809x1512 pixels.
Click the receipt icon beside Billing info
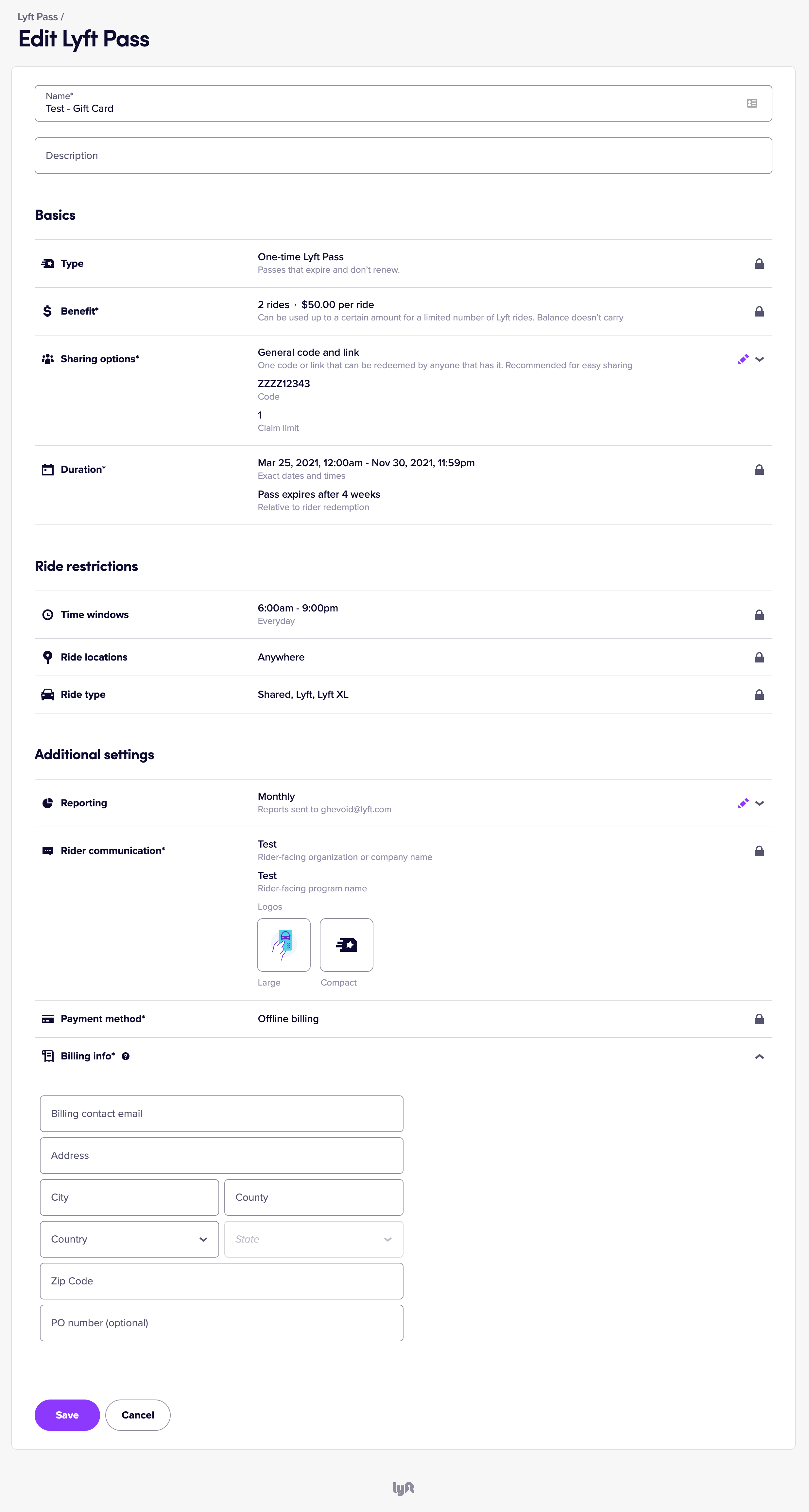tap(47, 1056)
